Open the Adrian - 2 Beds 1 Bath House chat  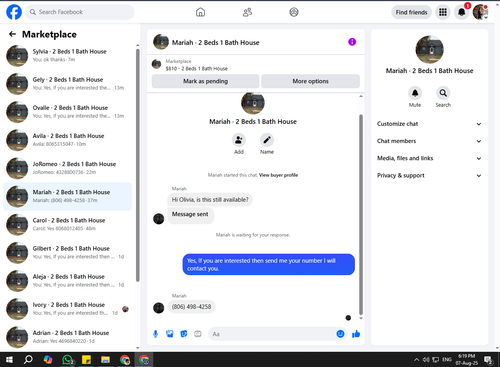(67, 337)
